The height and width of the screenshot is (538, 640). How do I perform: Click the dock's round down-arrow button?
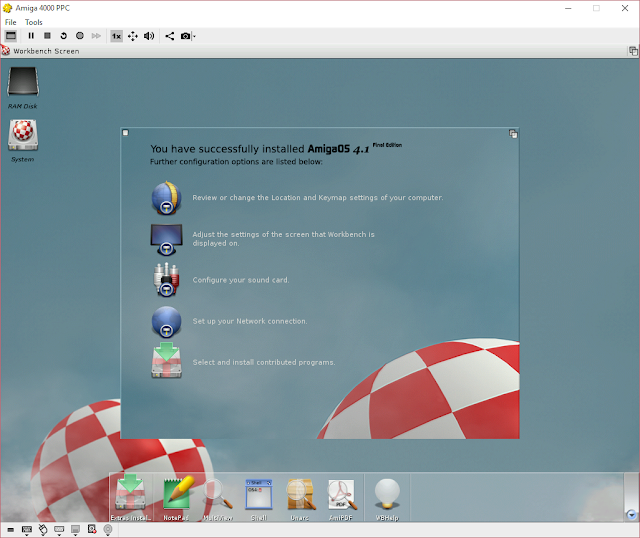pos(631,515)
